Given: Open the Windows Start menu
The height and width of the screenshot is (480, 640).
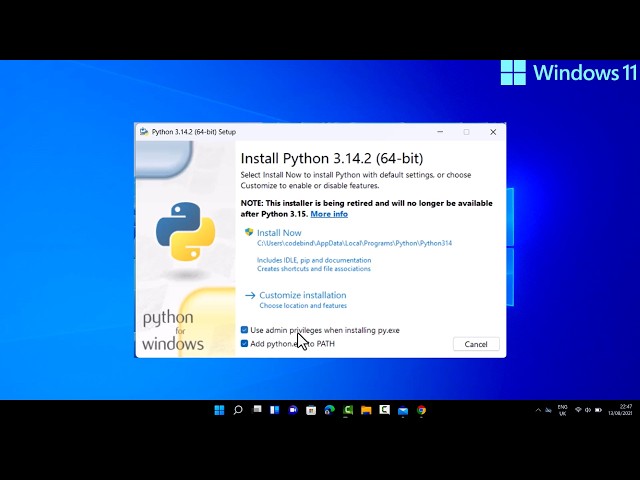Looking at the screenshot, I should pos(219,410).
